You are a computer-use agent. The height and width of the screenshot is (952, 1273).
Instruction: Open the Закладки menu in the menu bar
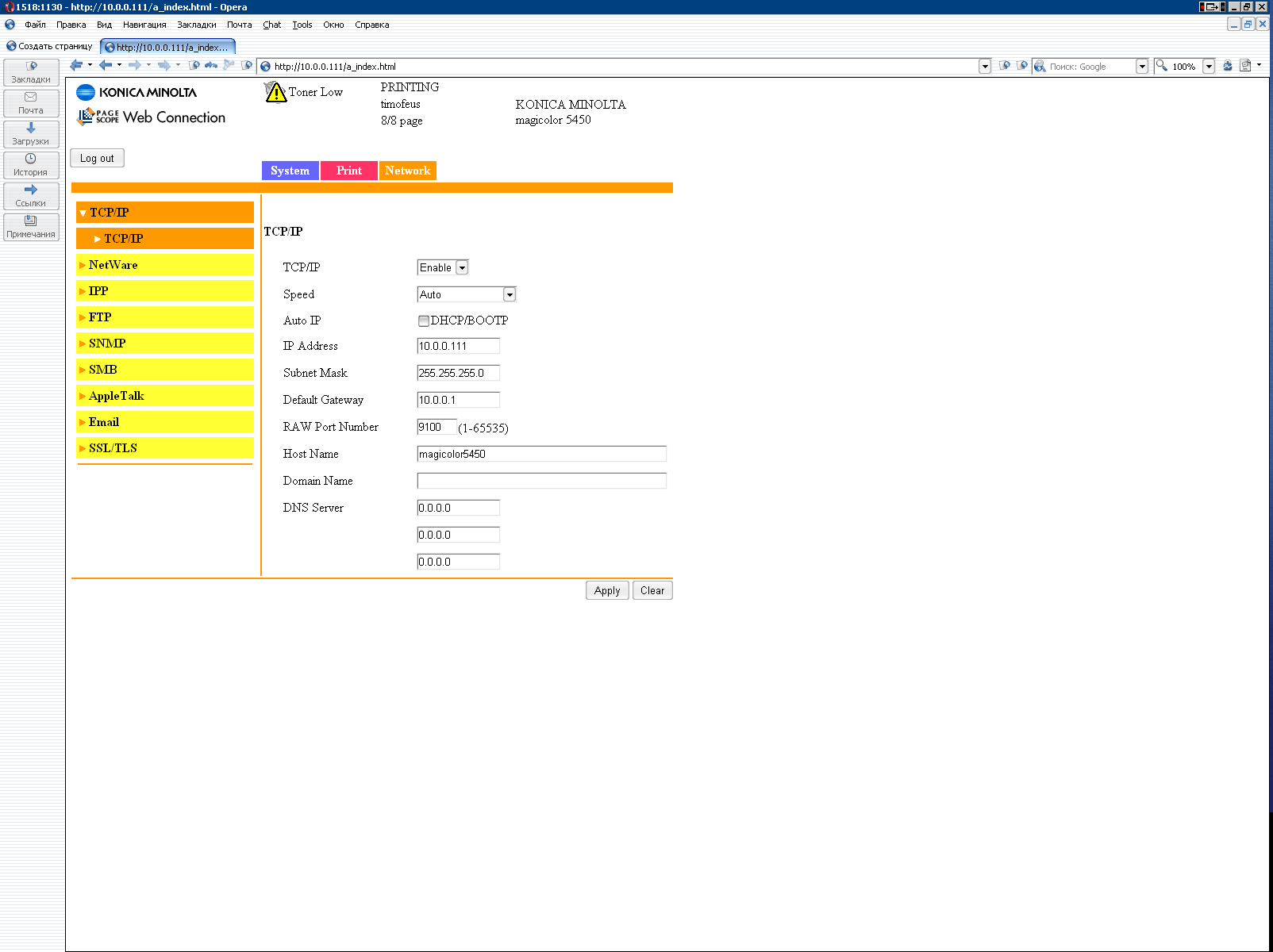(196, 25)
